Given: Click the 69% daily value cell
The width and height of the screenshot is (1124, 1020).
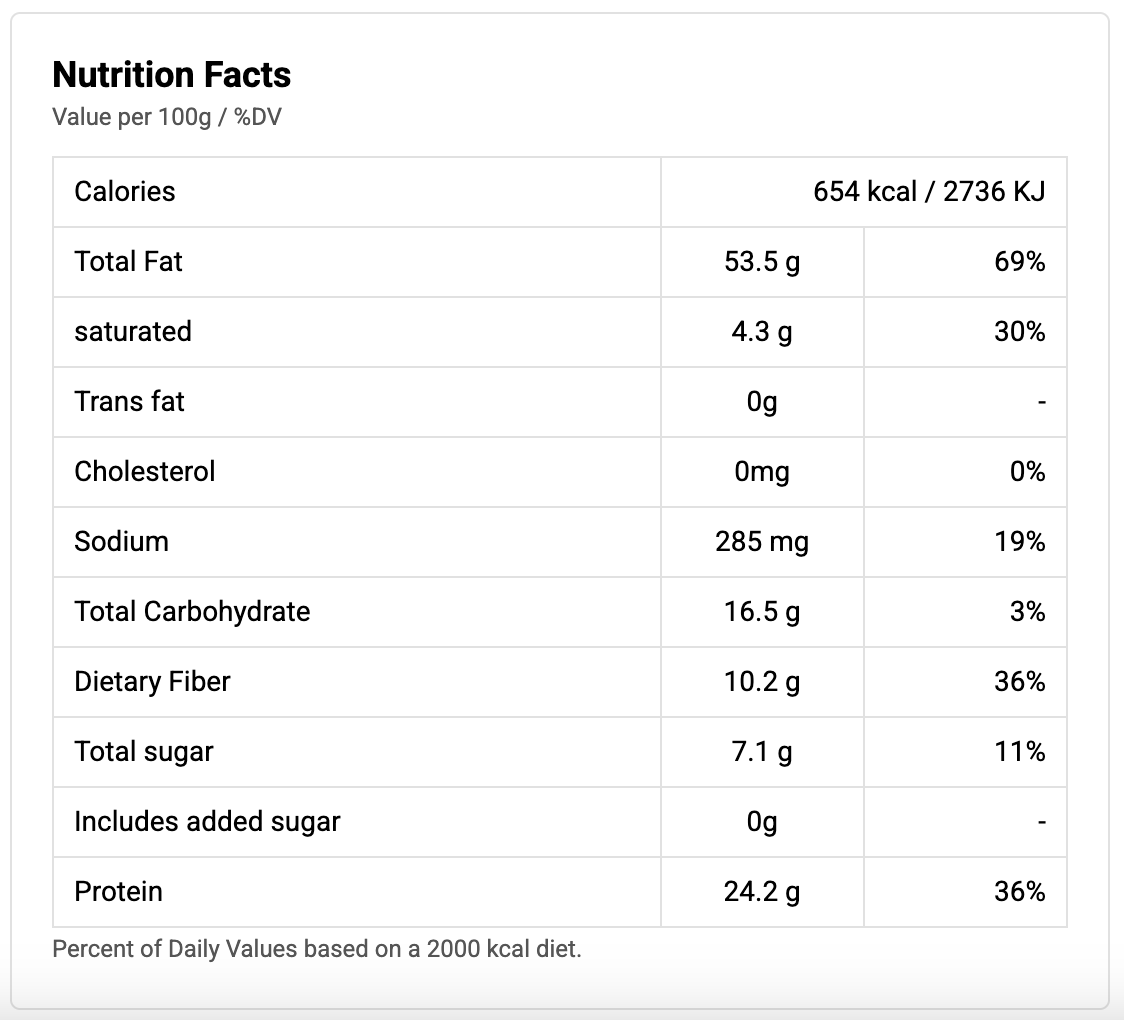Looking at the screenshot, I should [1019, 261].
